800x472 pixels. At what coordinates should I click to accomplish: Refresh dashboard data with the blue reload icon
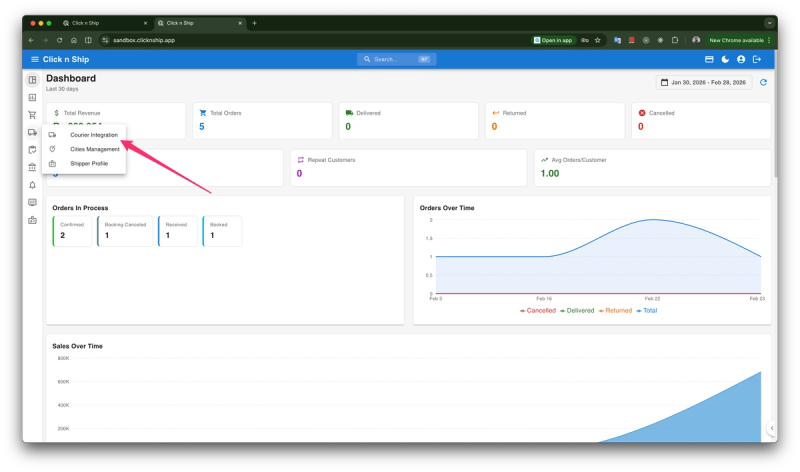[763, 82]
